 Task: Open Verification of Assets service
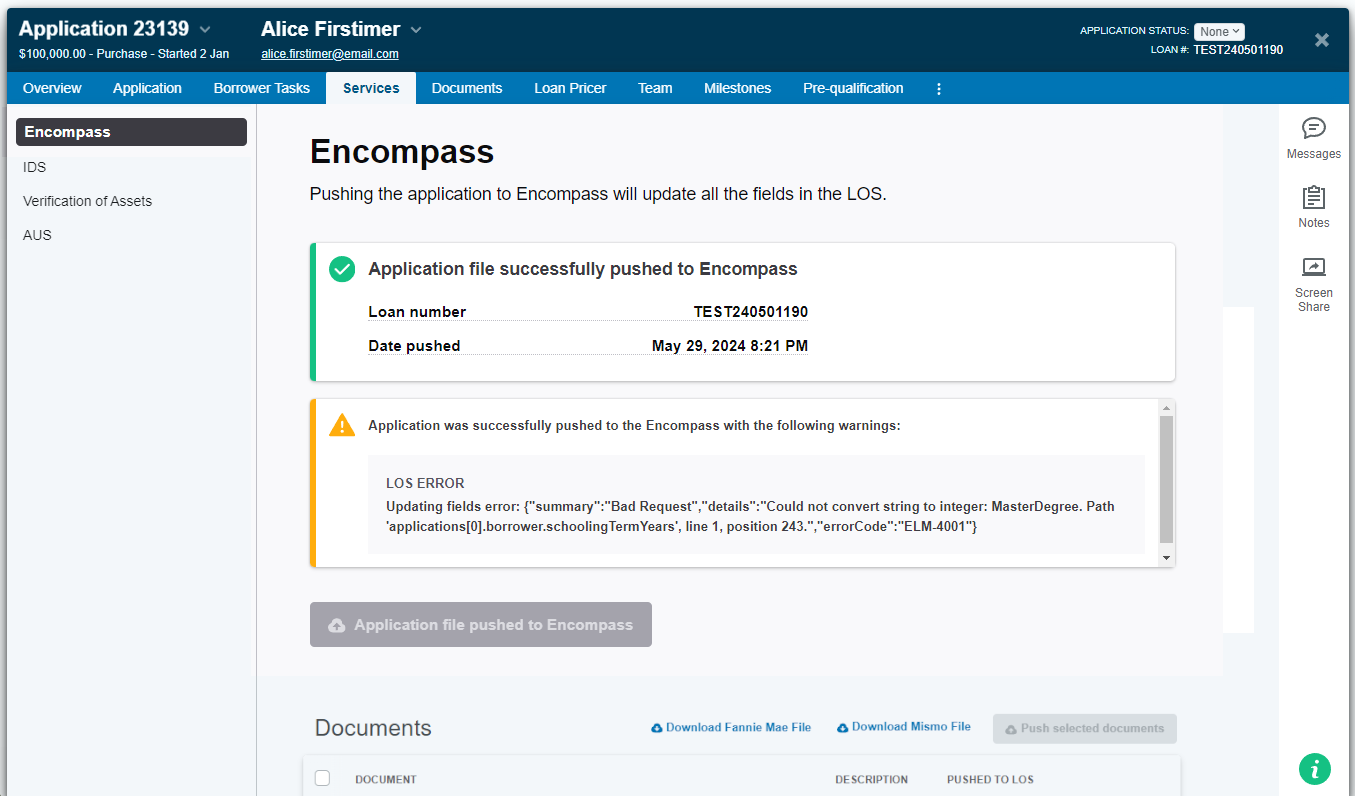click(88, 201)
